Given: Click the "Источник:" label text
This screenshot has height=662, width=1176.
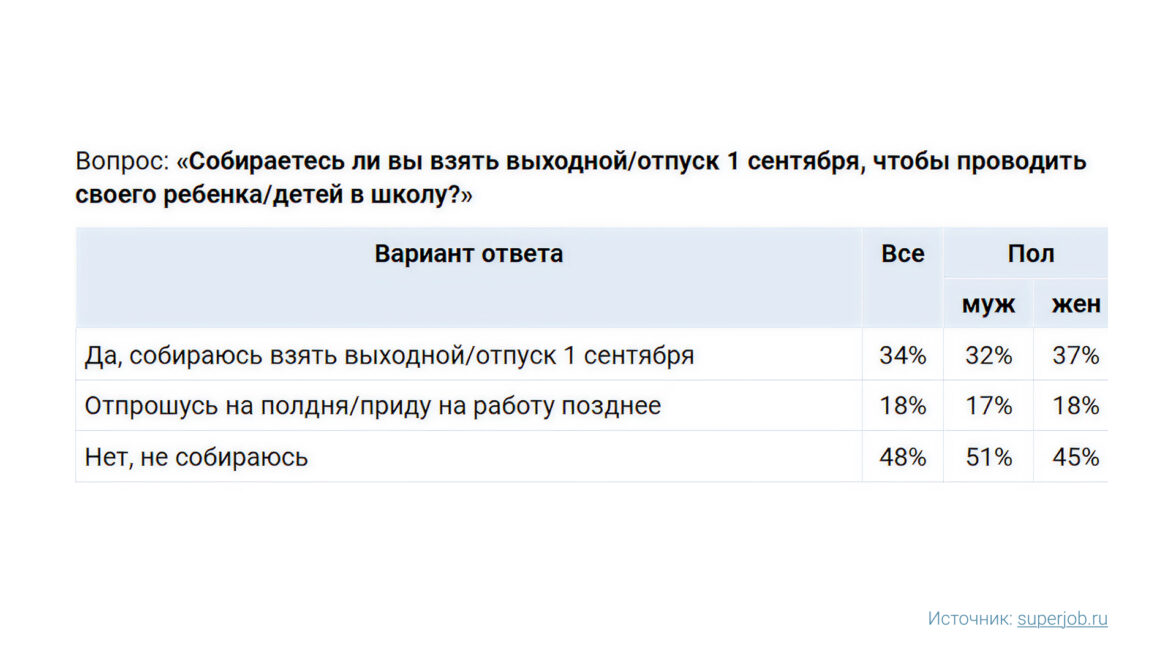Looking at the screenshot, I should click(970, 619).
